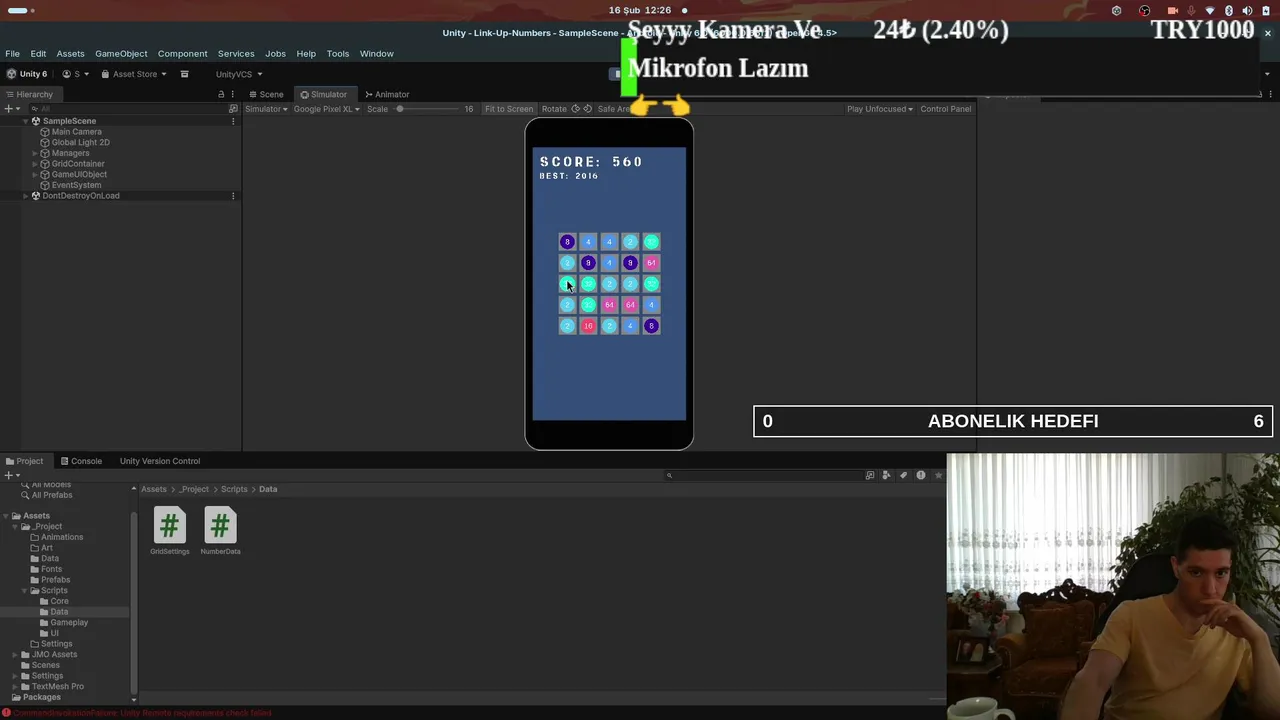Switch to the Scene tab

266,94
